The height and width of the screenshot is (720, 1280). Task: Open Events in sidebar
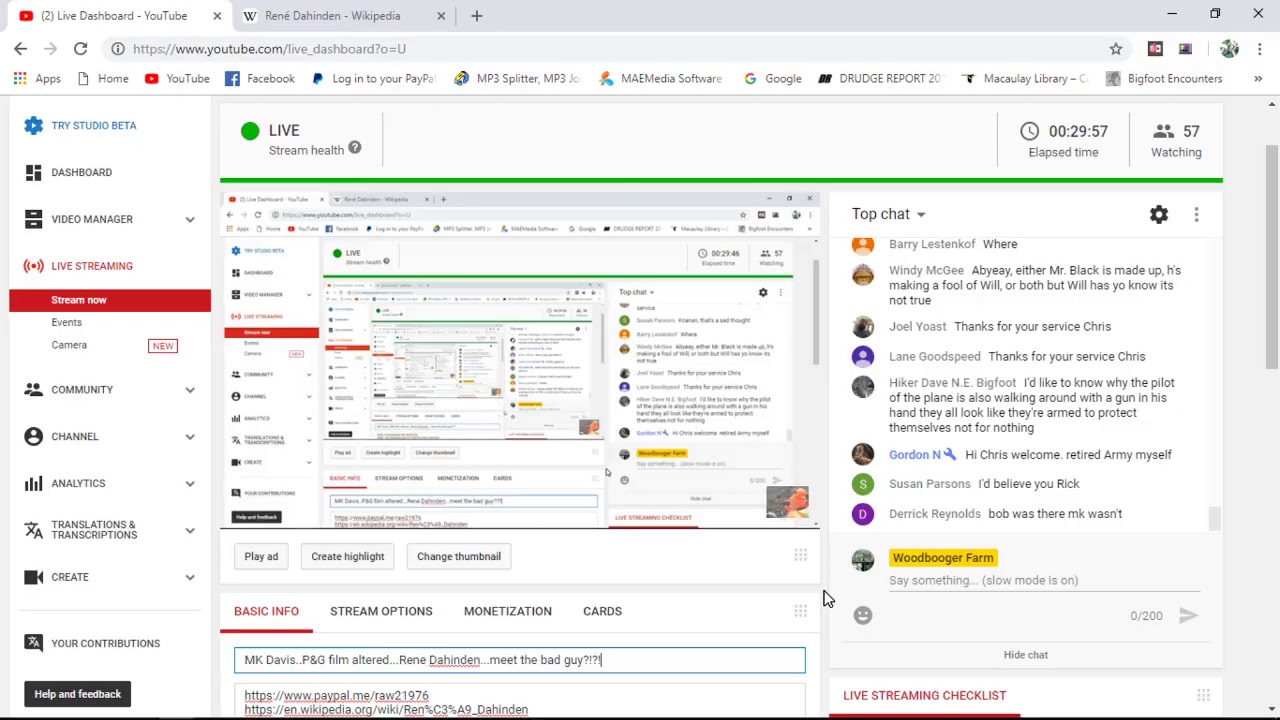(x=67, y=322)
